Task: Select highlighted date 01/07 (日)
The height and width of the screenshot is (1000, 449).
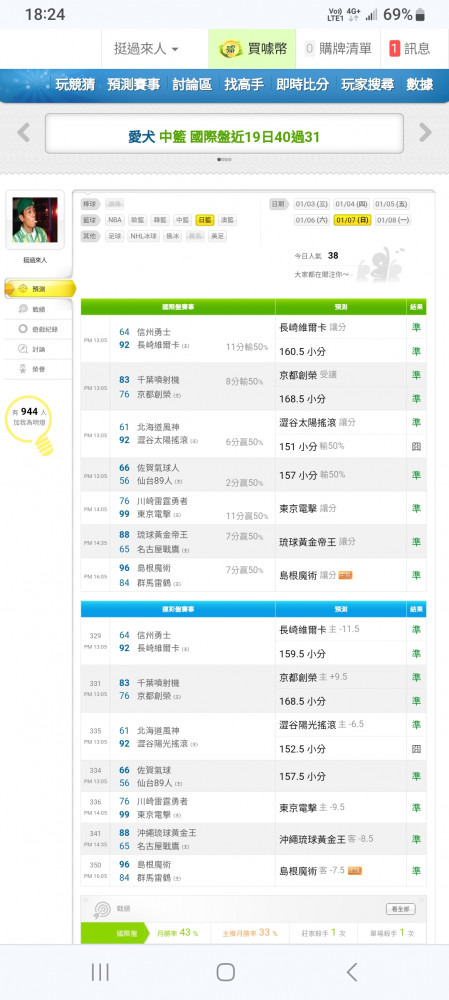Action: click(351, 220)
